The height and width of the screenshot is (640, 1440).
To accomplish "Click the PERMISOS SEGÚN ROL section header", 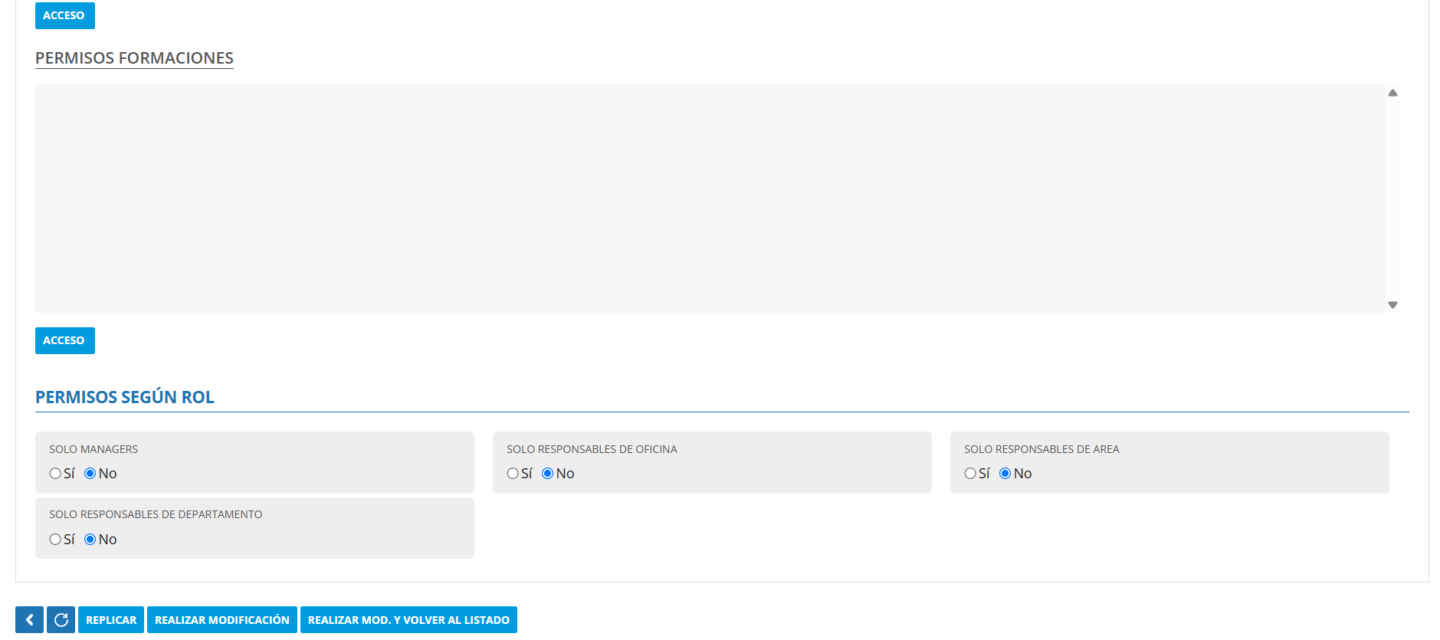I will click(x=125, y=397).
